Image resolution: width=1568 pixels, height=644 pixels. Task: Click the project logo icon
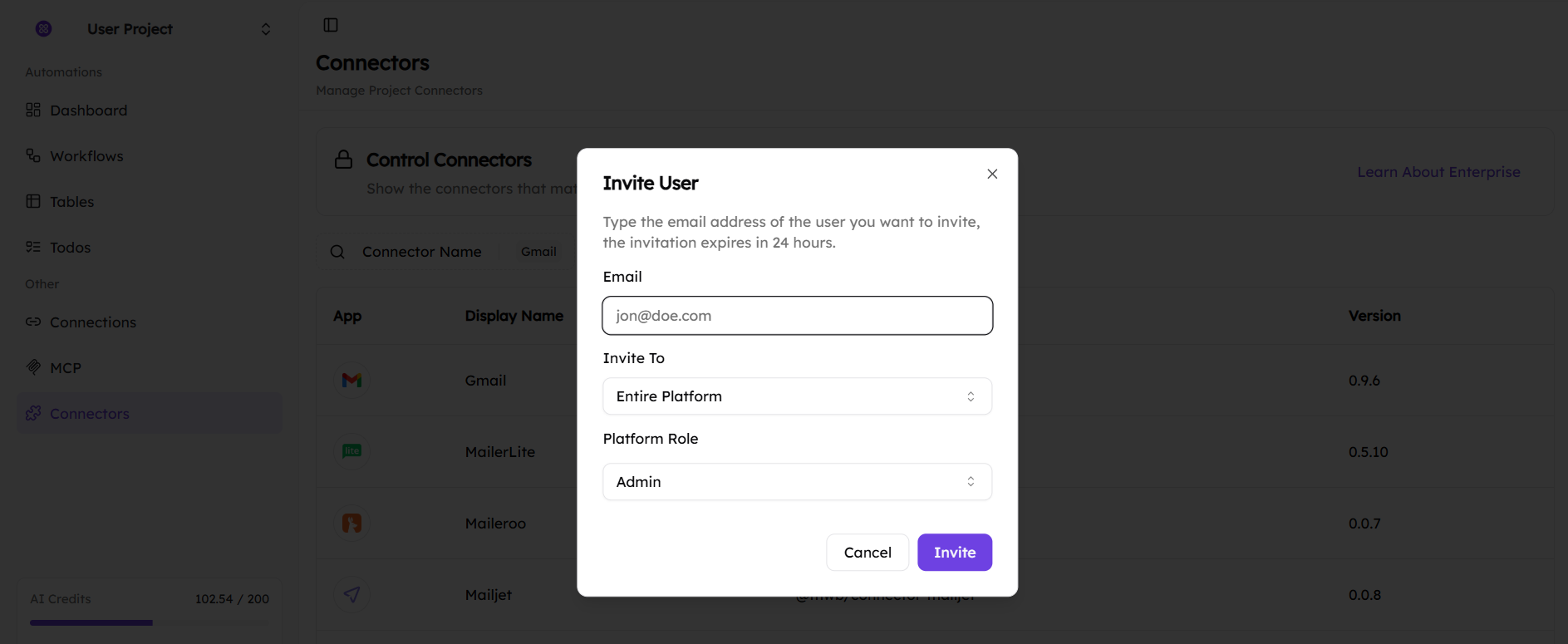tap(44, 29)
